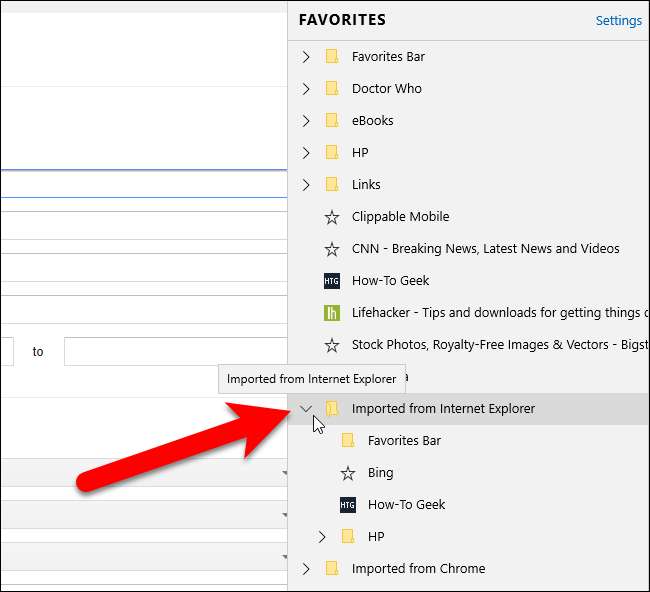This screenshot has height=592, width=650.
Task: Click the star icon next to CNN
Action: pos(332,249)
